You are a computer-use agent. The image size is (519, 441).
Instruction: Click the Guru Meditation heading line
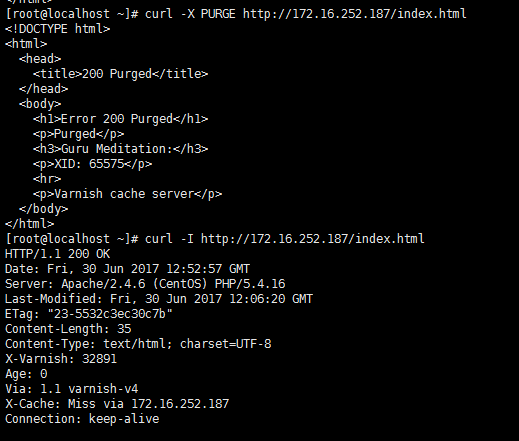coord(120,149)
